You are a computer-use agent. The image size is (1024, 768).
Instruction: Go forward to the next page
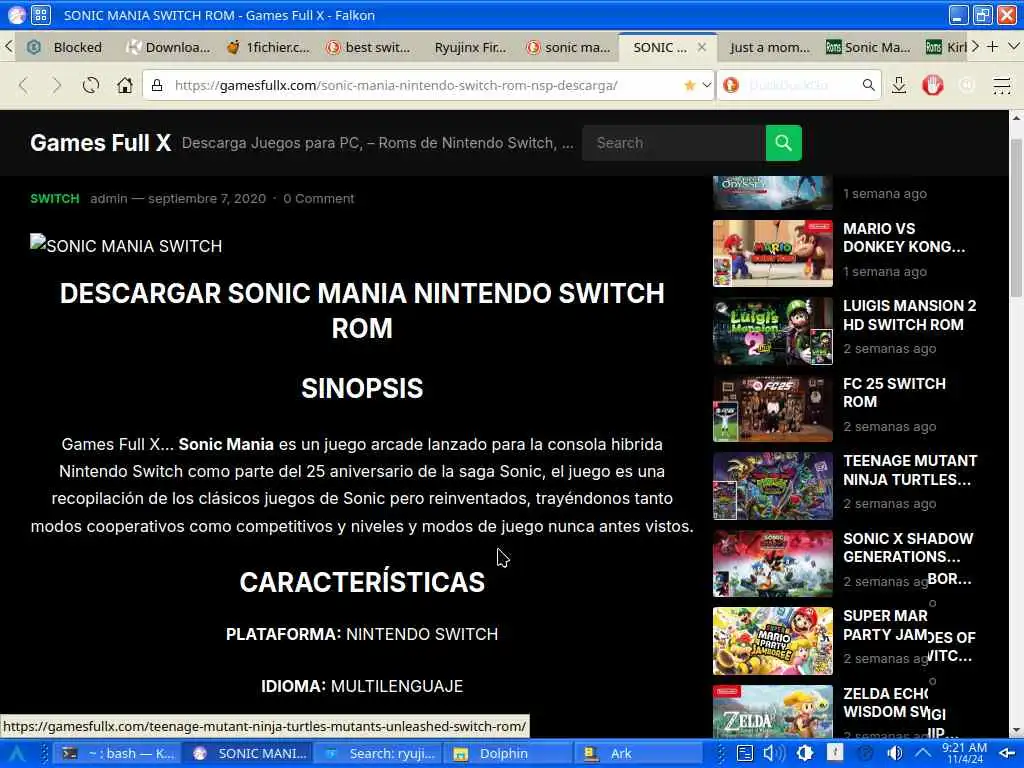pyautogui.click(x=57, y=86)
